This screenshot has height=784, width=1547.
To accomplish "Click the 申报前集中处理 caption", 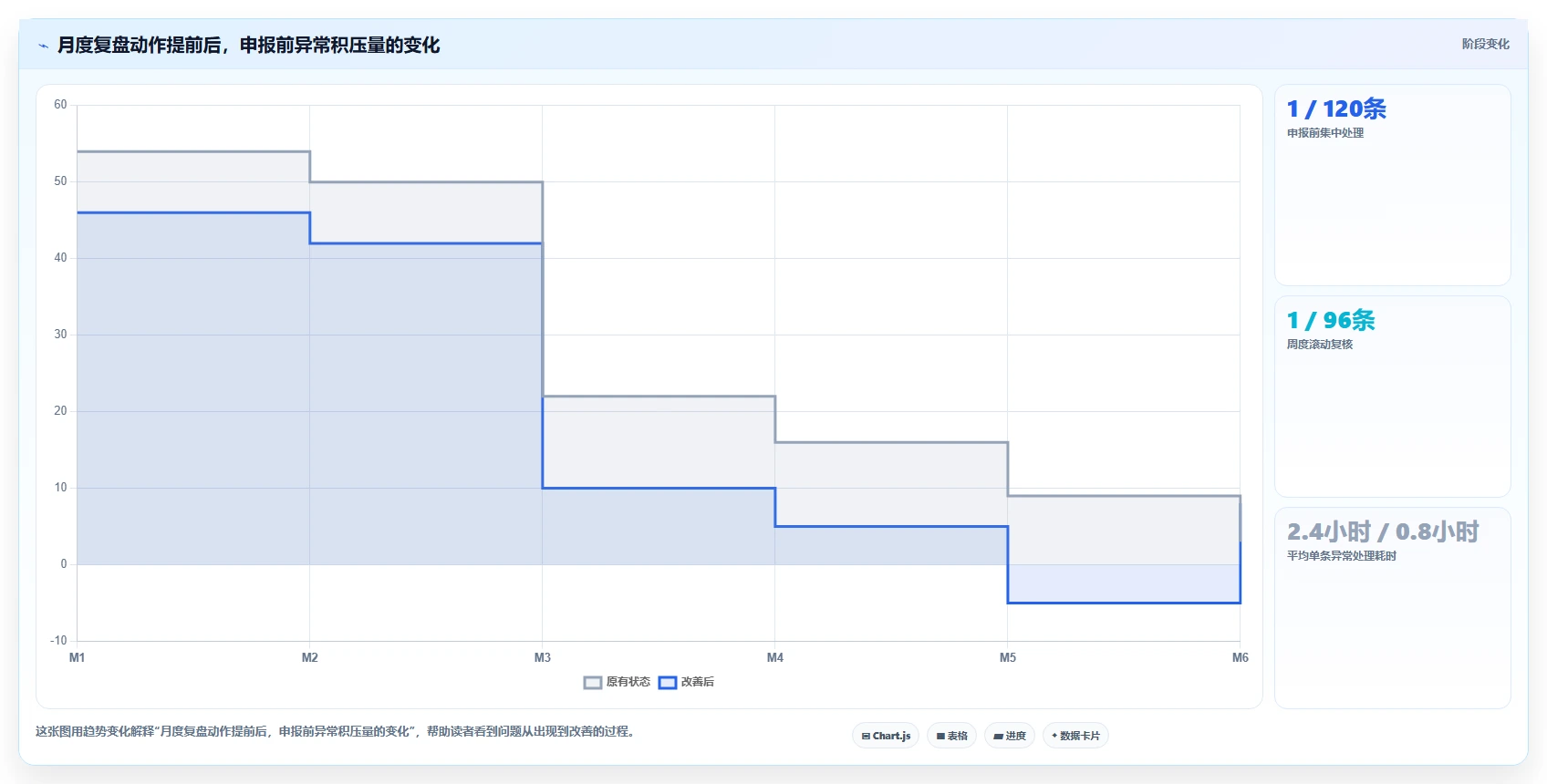I will (x=1325, y=133).
